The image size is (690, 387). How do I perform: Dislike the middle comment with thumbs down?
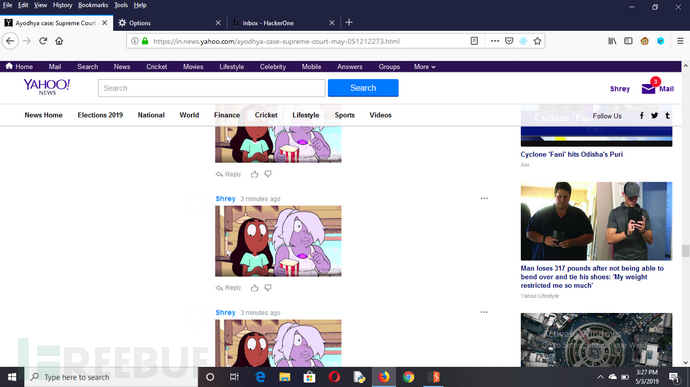(x=268, y=288)
